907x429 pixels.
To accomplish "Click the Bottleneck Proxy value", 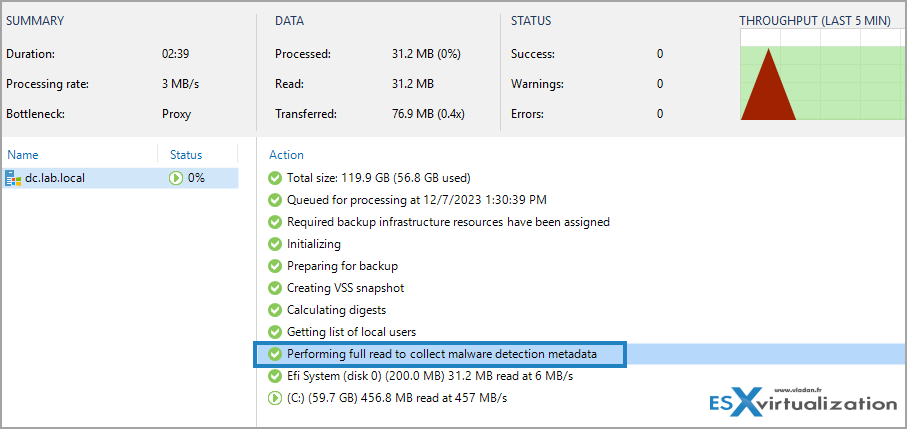I will pyautogui.click(x=176, y=114).
